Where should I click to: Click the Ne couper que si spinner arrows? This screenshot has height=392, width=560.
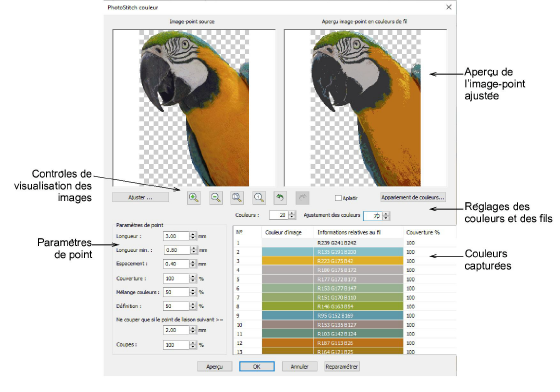[193, 330]
